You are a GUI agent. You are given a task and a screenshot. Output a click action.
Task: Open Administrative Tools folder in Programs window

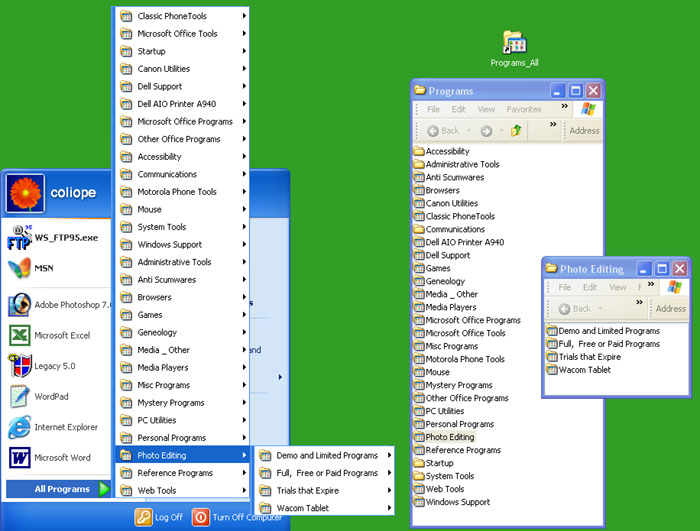pos(456,164)
